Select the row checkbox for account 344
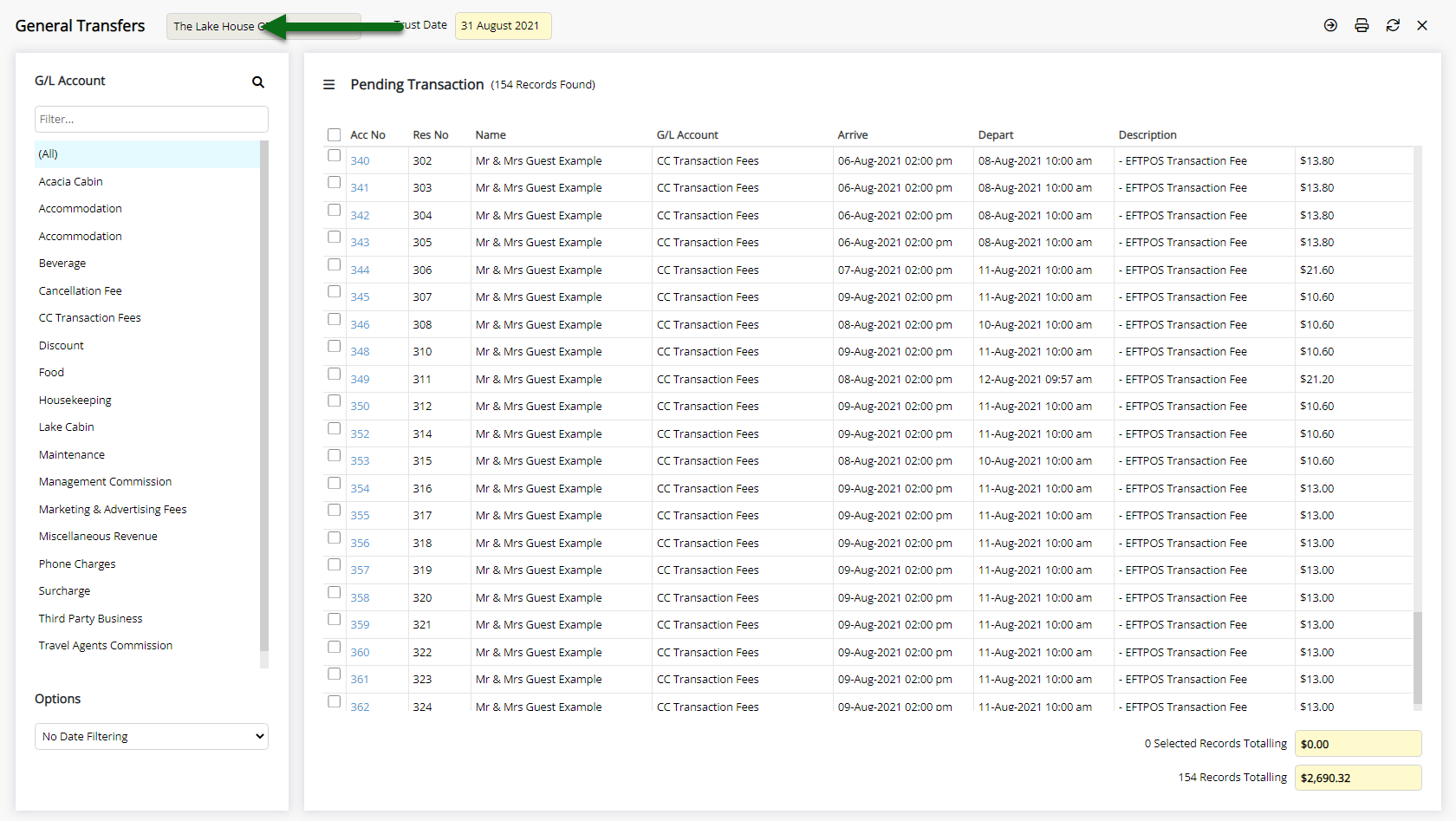The image size is (1456, 821). point(334,264)
